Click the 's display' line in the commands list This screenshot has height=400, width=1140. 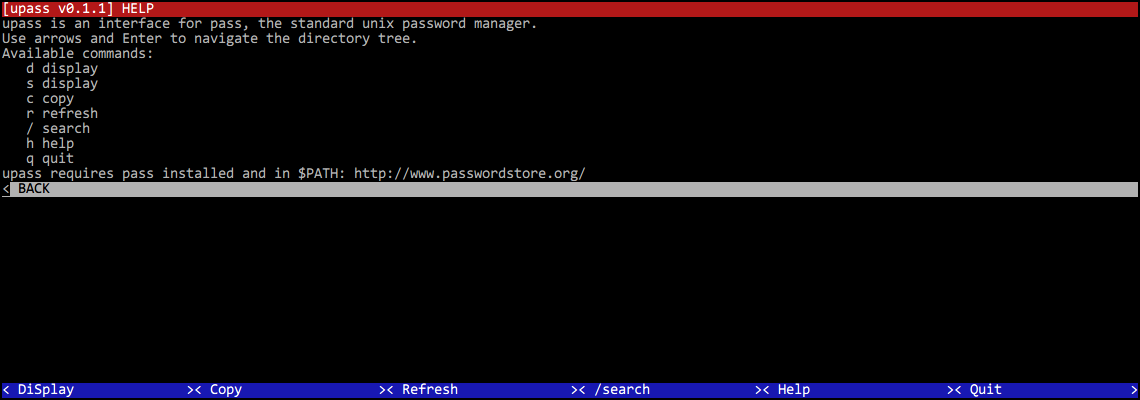point(62,84)
